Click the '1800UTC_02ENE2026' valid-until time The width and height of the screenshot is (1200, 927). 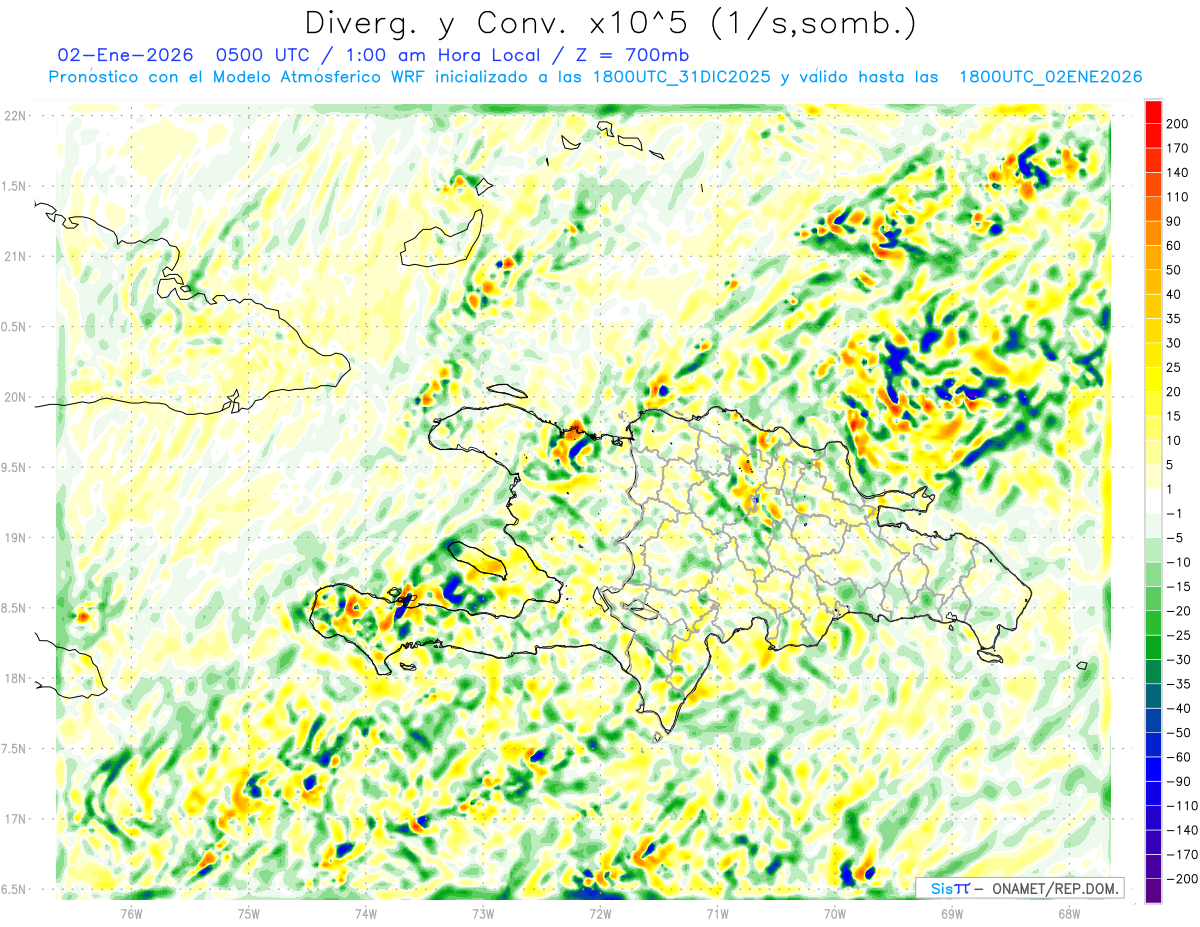pyautogui.click(x=1050, y=77)
